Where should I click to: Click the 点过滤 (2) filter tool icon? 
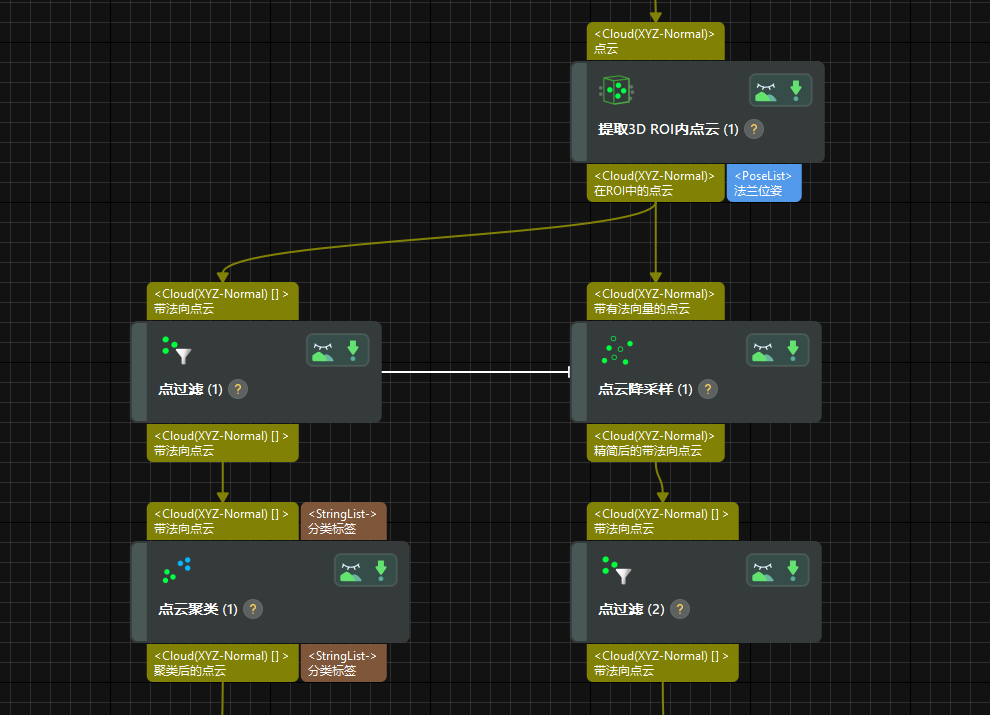click(617, 571)
